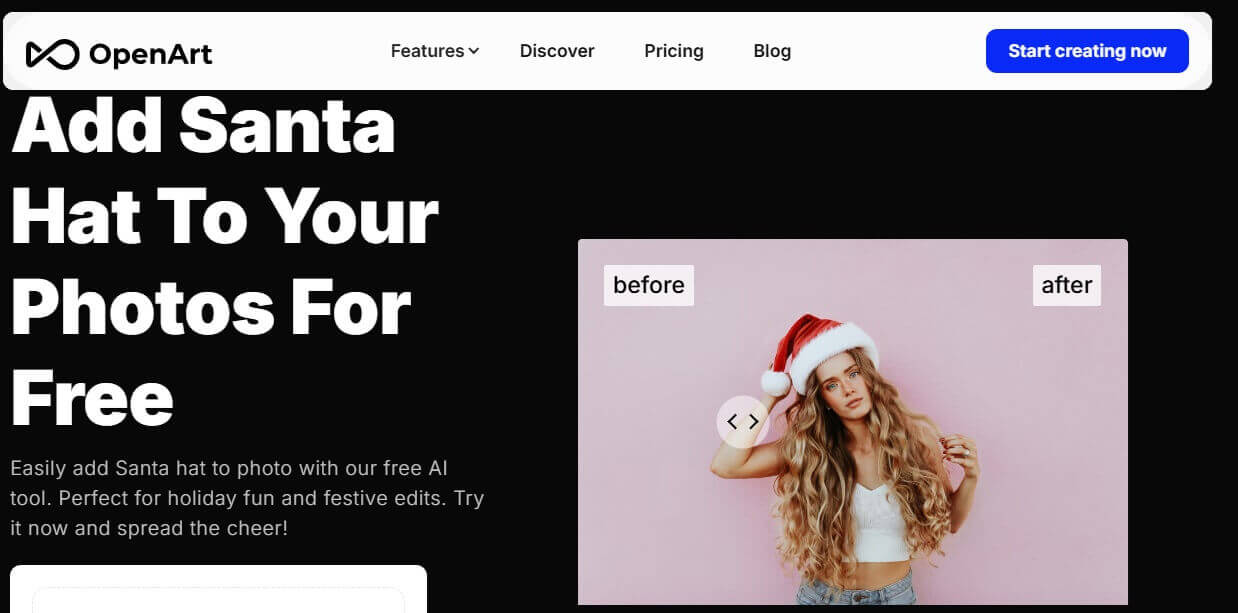Click the pink background left of the slider handle

[x=645, y=422]
